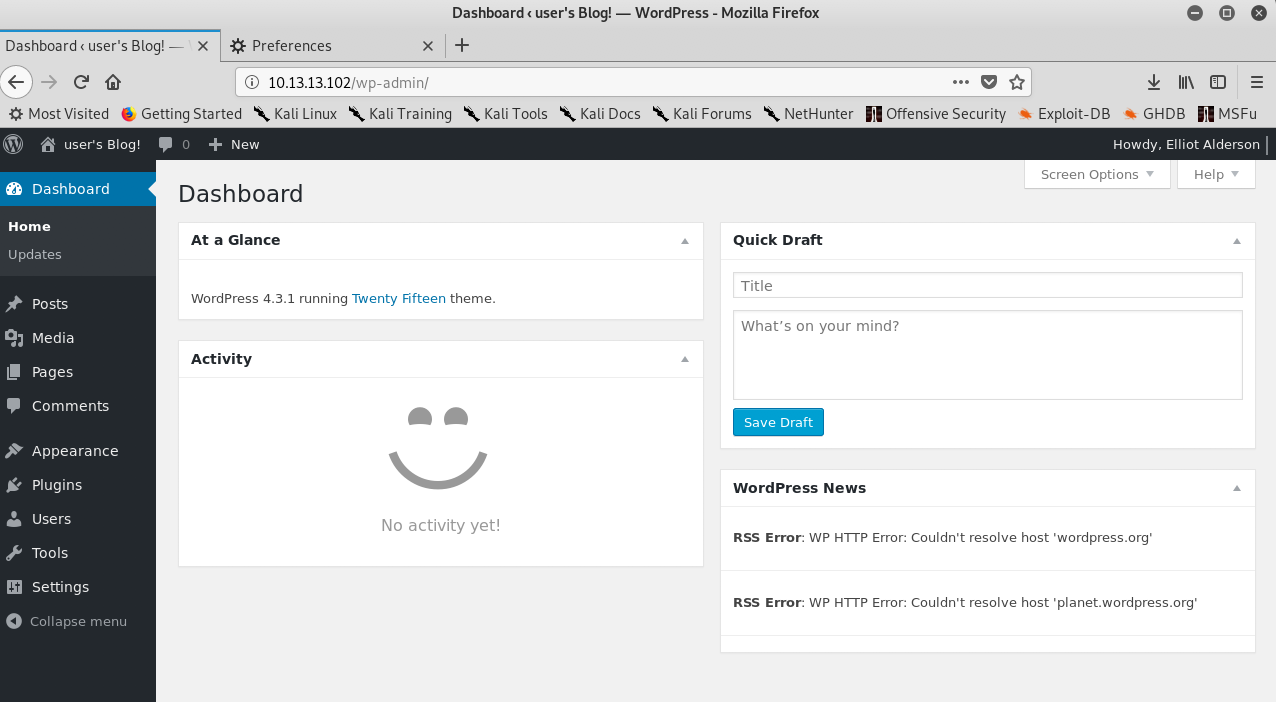Open the Kali Training bookmark

click(x=400, y=114)
